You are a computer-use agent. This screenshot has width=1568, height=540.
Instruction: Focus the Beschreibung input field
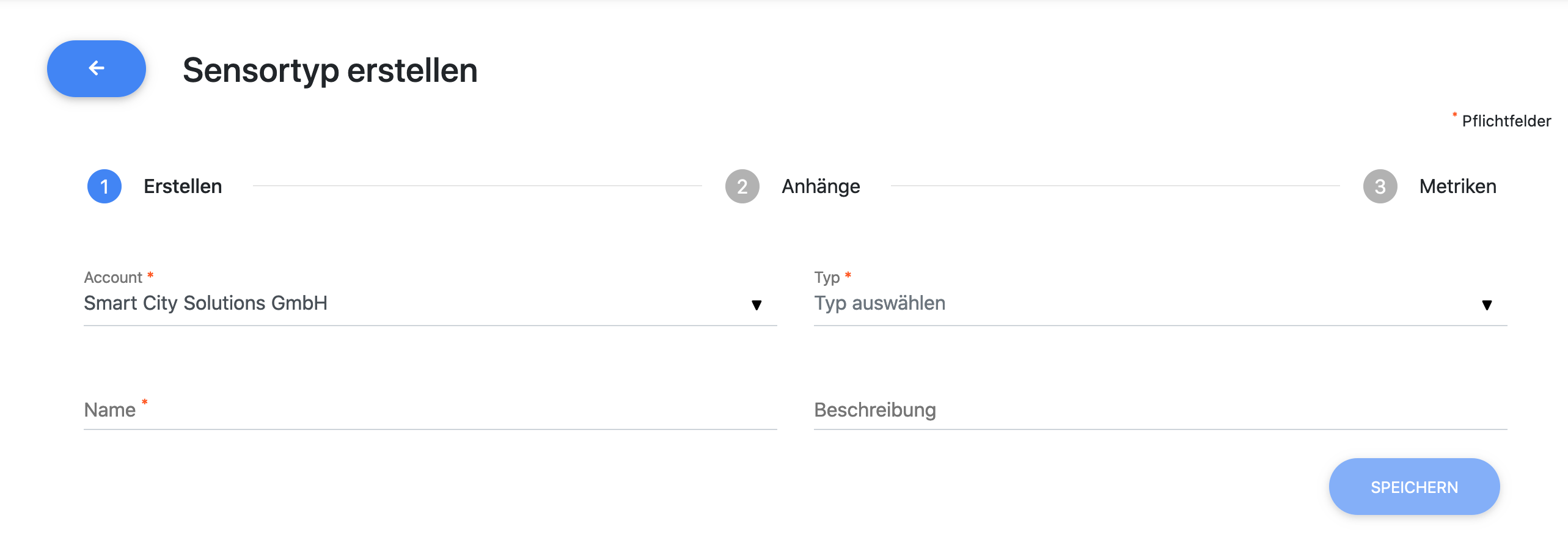click(x=1160, y=410)
